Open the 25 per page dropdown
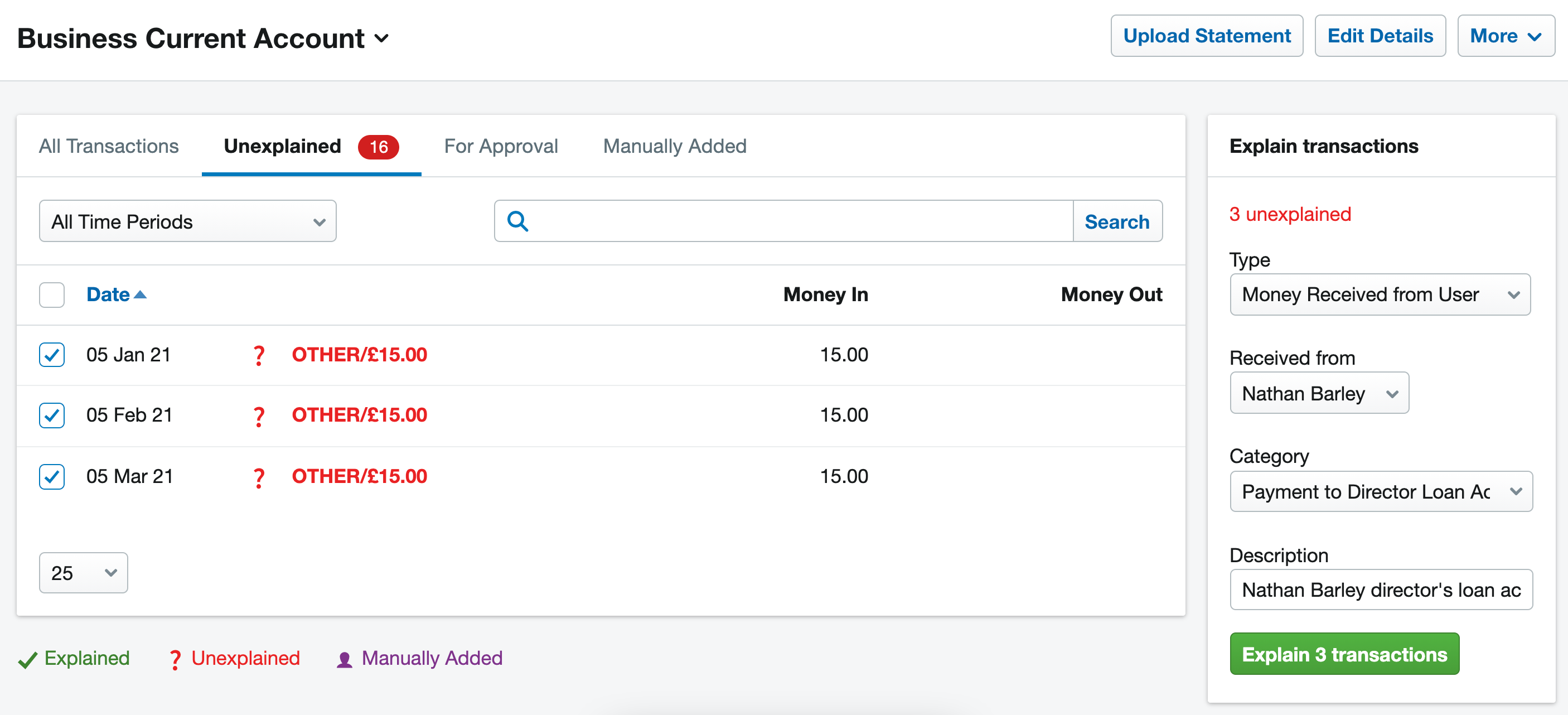Viewport: 1568px width, 715px height. [84, 572]
